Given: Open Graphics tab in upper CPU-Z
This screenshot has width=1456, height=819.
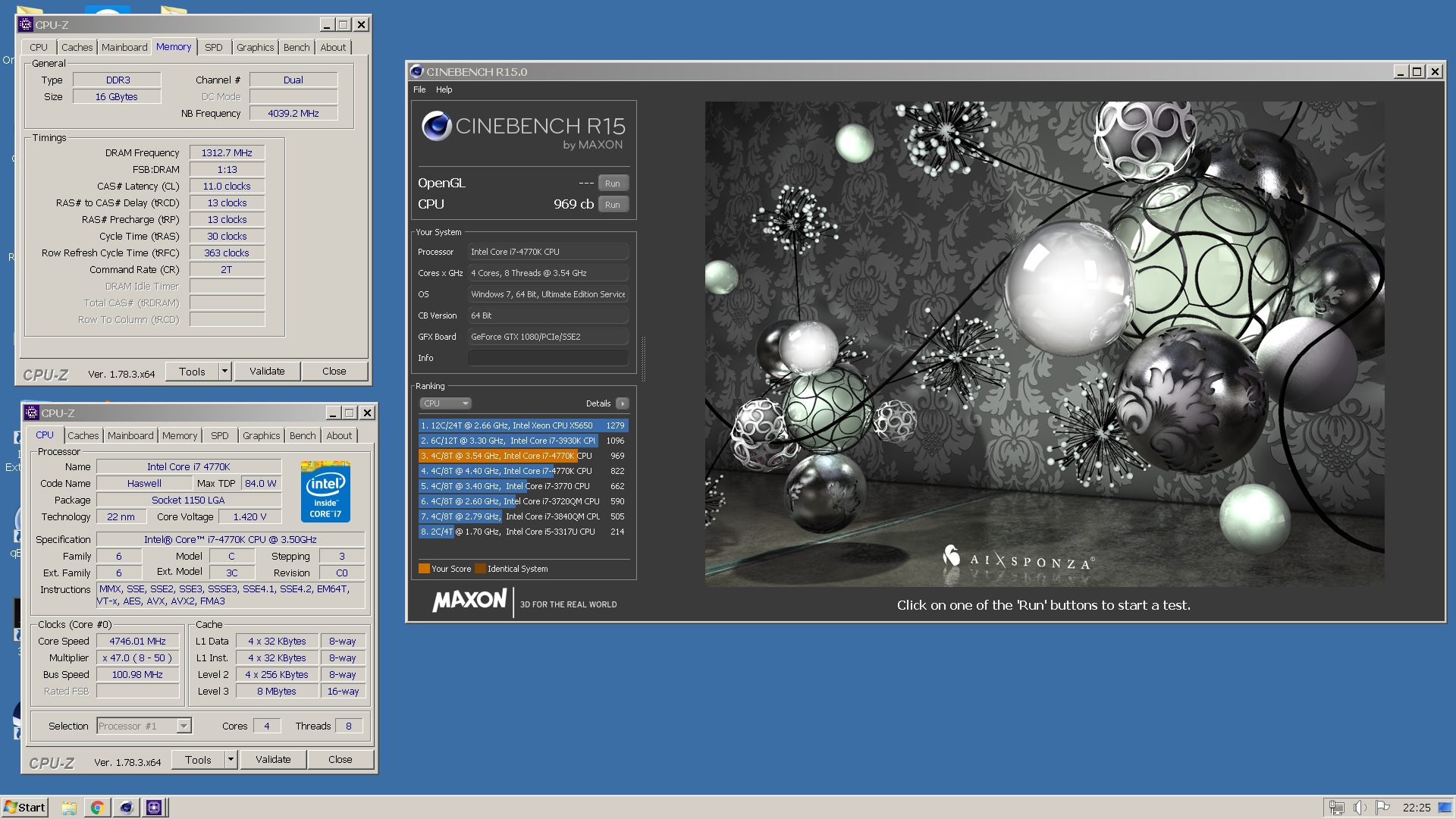Looking at the screenshot, I should click(255, 47).
